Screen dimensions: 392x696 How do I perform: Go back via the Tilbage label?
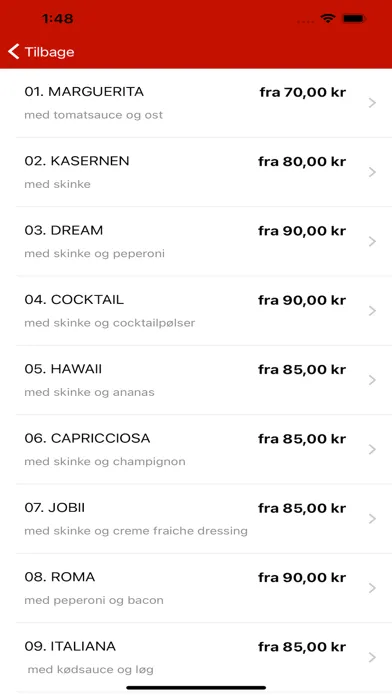click(x=49, y=52)
